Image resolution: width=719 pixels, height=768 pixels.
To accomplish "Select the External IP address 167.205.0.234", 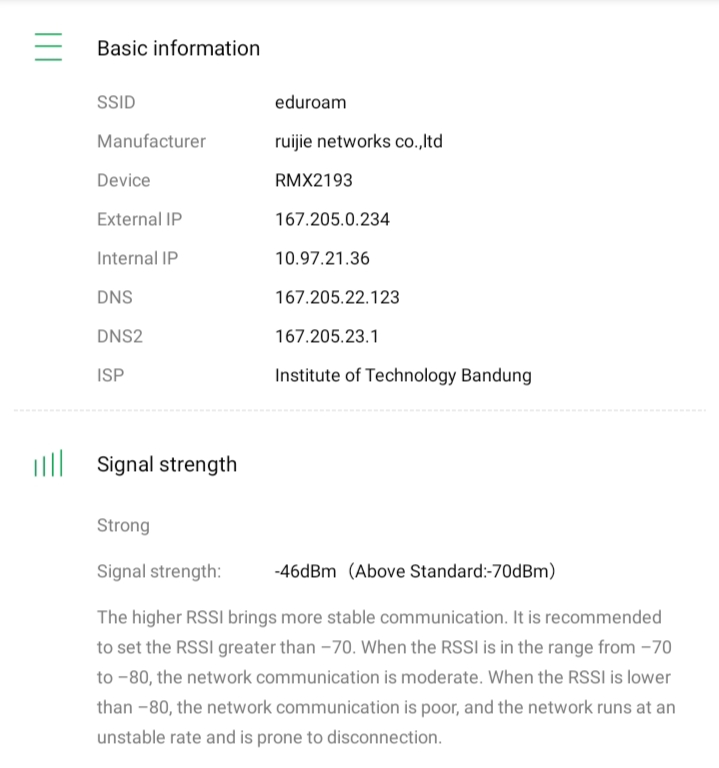I will pyautogui.click(x=332, y=219).
